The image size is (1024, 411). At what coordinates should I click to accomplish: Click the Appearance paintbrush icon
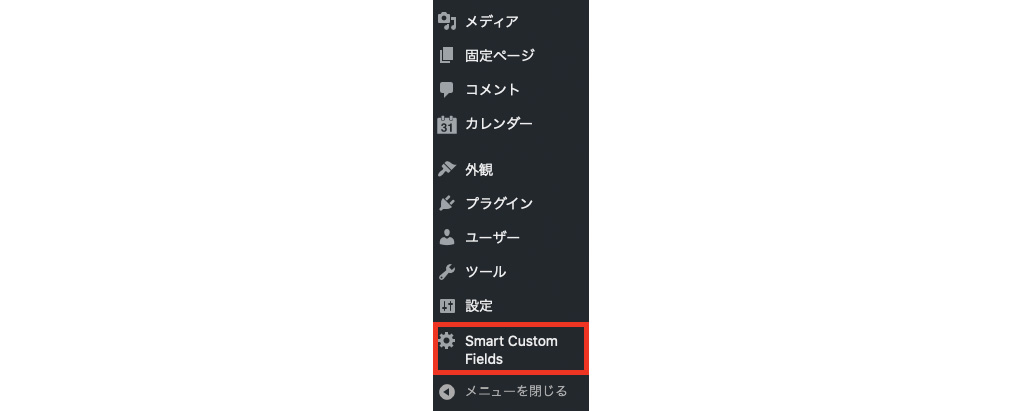[x=447, y=170]
